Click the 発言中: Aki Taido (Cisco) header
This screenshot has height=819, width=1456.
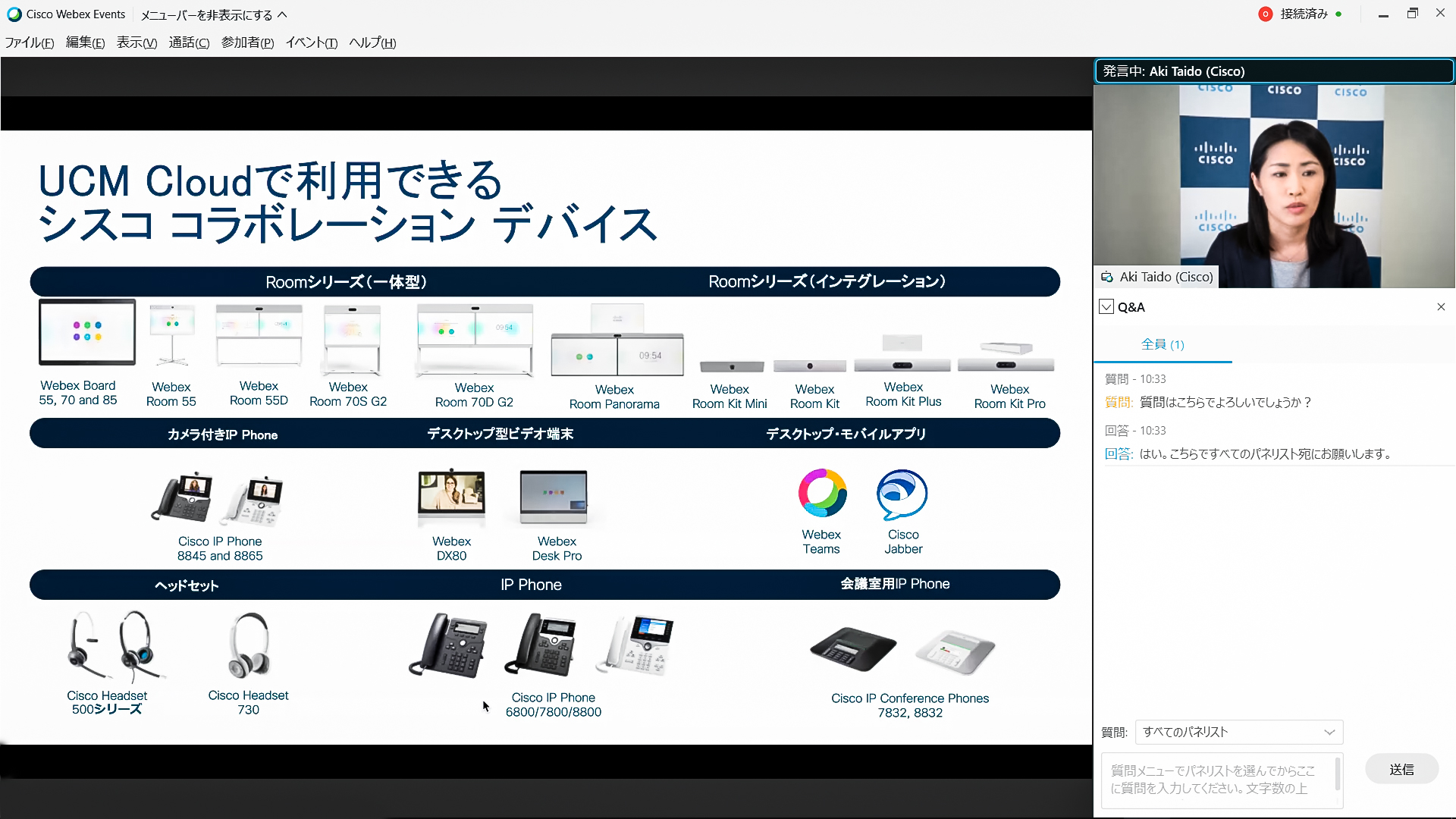(1274, 71)
